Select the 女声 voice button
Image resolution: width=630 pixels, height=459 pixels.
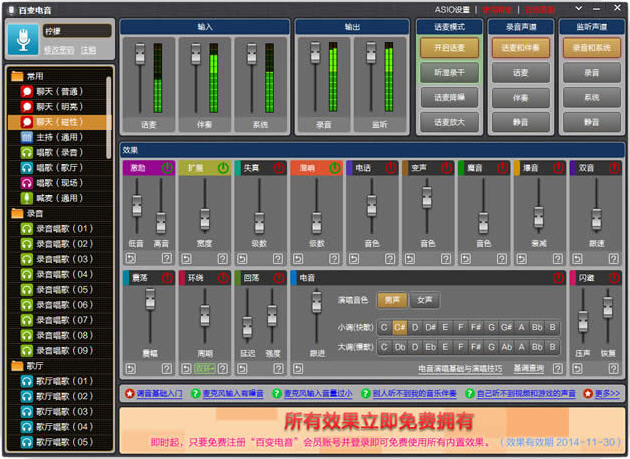pyautogui.click(x=424, y=300)
